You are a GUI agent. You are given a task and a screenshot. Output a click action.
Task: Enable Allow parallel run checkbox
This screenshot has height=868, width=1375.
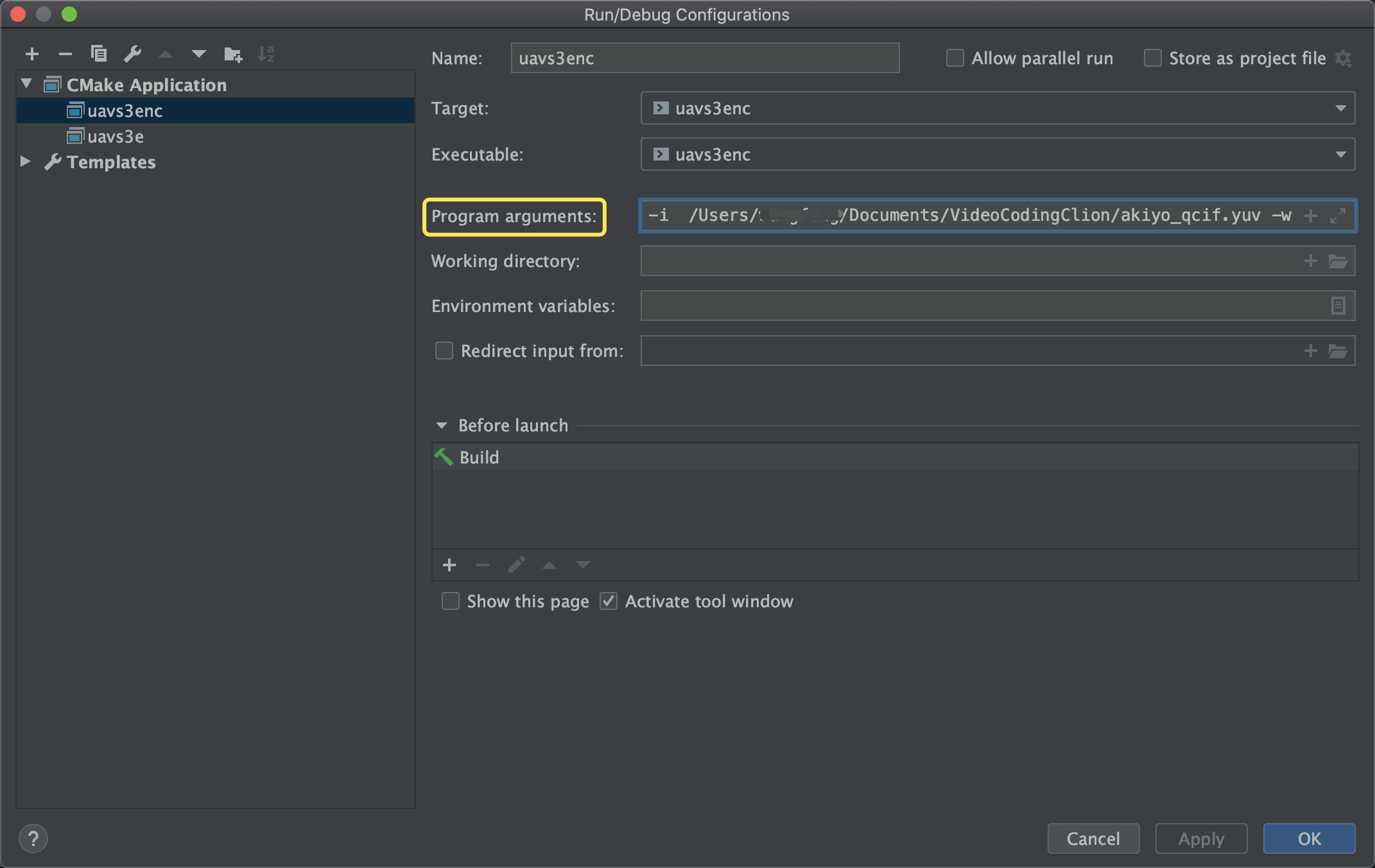tap(955, 58)
